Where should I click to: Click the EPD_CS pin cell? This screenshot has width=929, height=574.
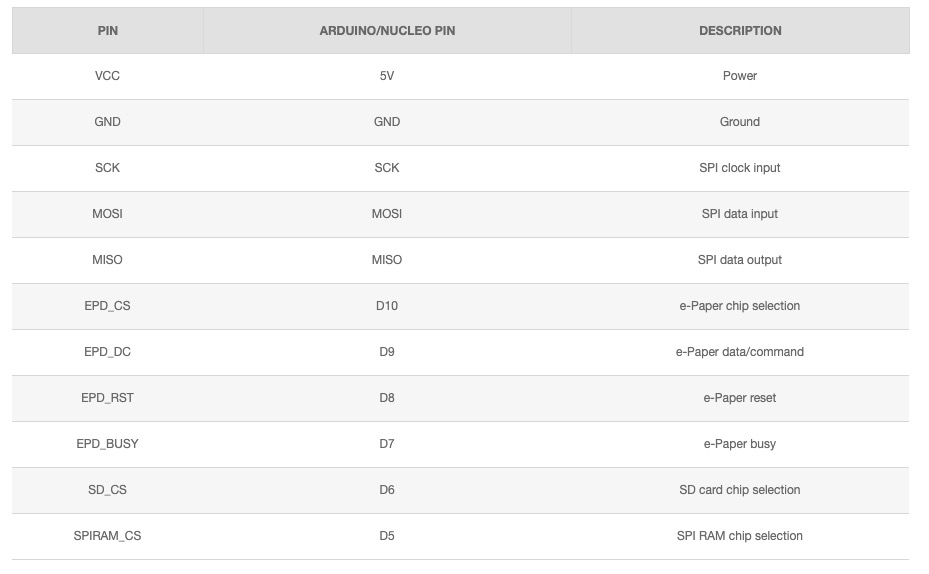pyautogui.click(x=108, y=306)
